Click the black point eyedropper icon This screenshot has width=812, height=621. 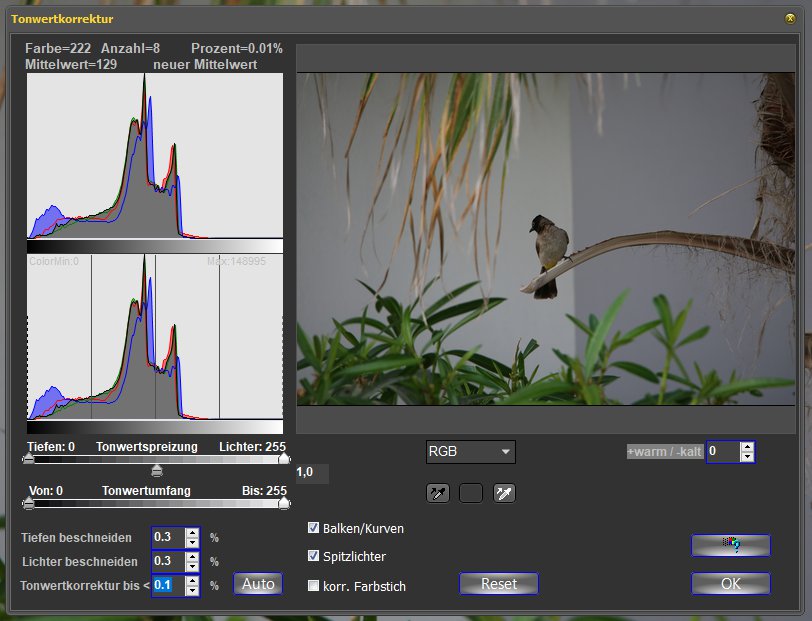pyautogui.click(x=436, y=493)
